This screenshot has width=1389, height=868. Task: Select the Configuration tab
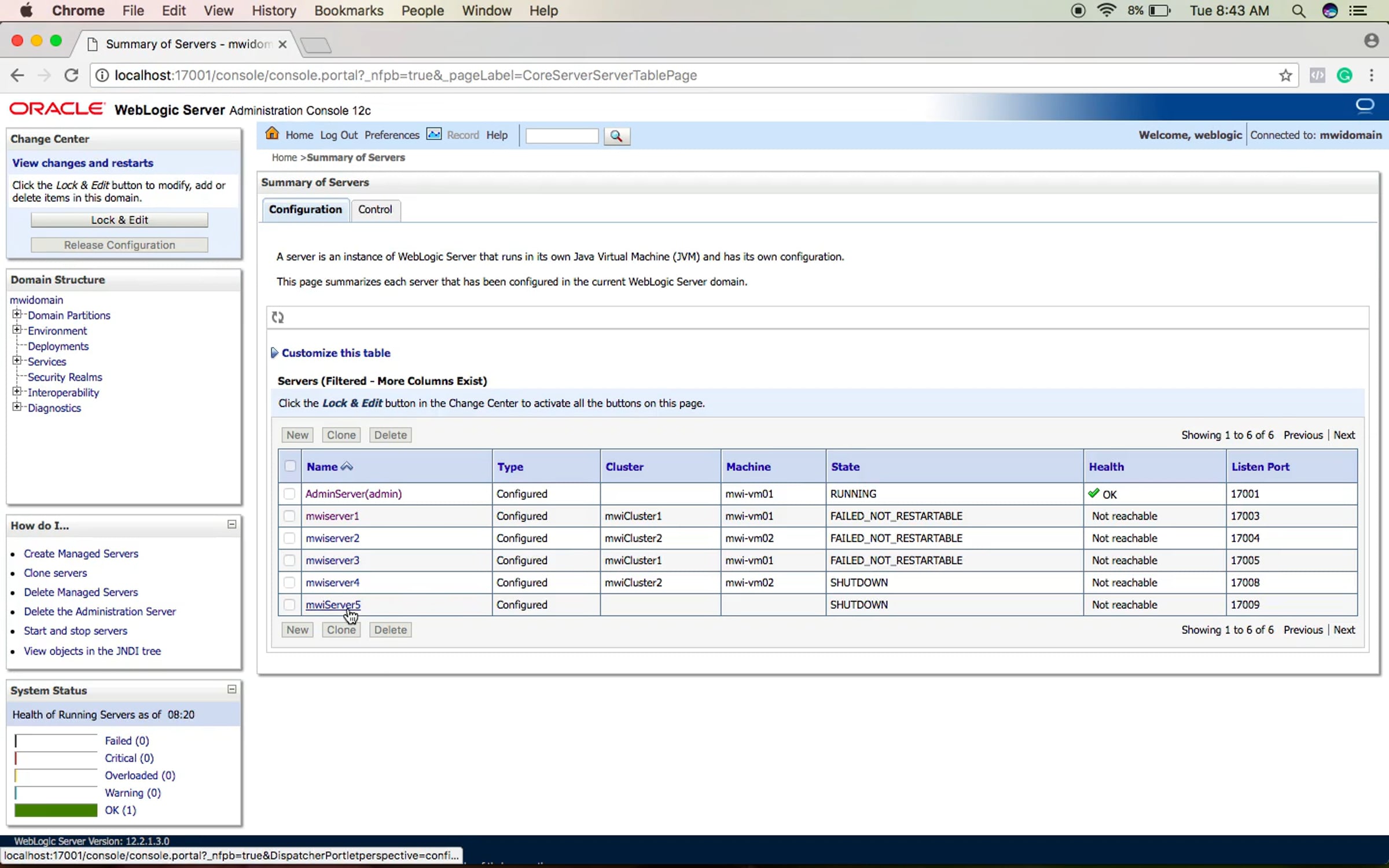point(306,209)
